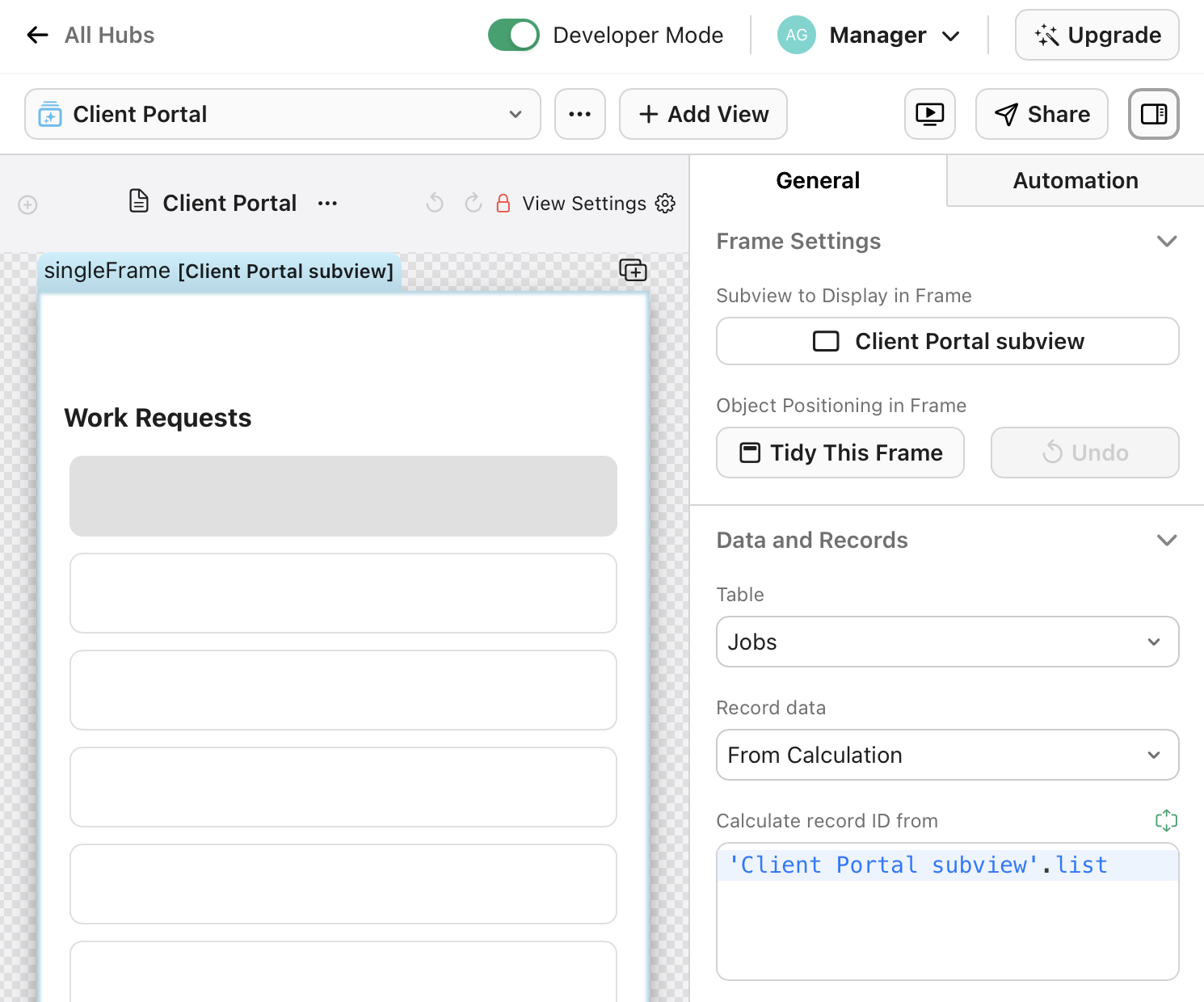Viewport: 1204px width, 1002px height.
Task: Click the Tidy This Frame button
Action: (x=840, y=453)
